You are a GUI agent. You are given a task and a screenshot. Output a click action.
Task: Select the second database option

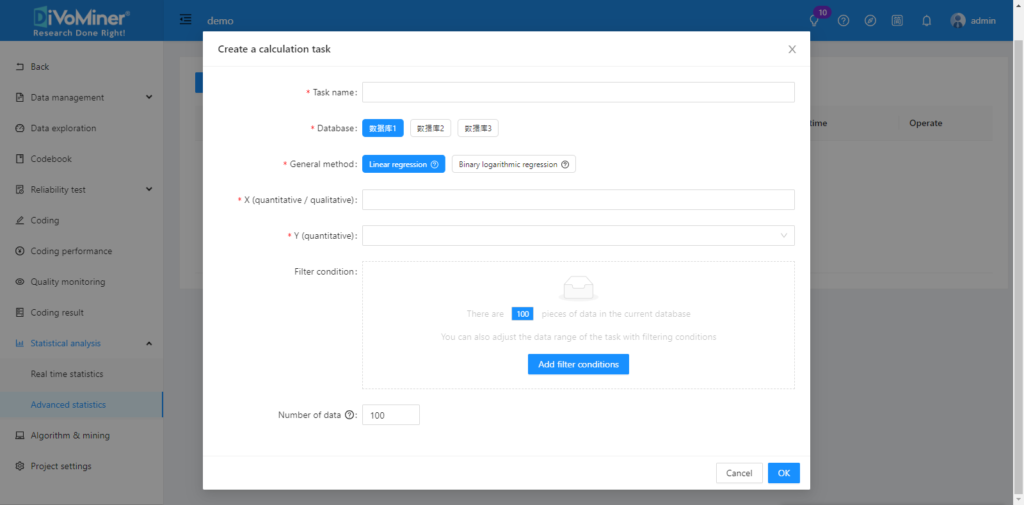430,128
